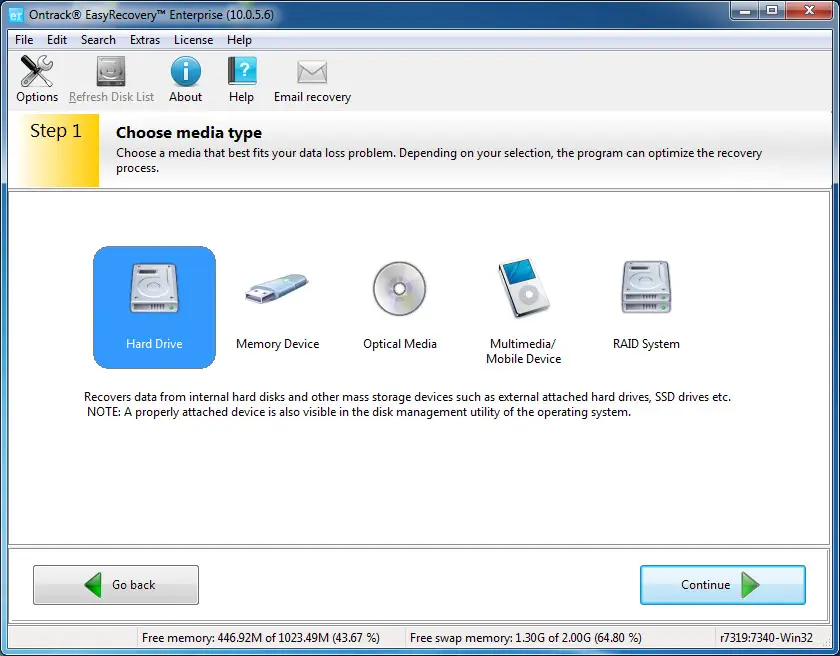840x656 pixels.
Task: Minimize the EasyRecovery window
Action: tap(745, 10)
